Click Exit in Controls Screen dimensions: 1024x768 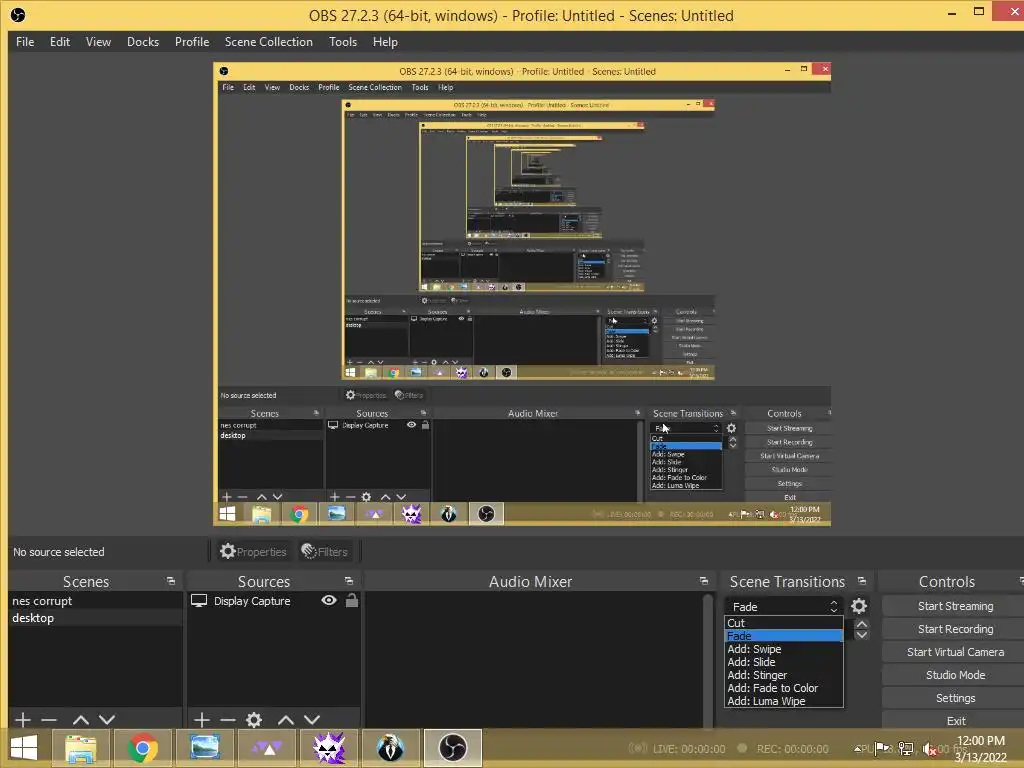955,721
